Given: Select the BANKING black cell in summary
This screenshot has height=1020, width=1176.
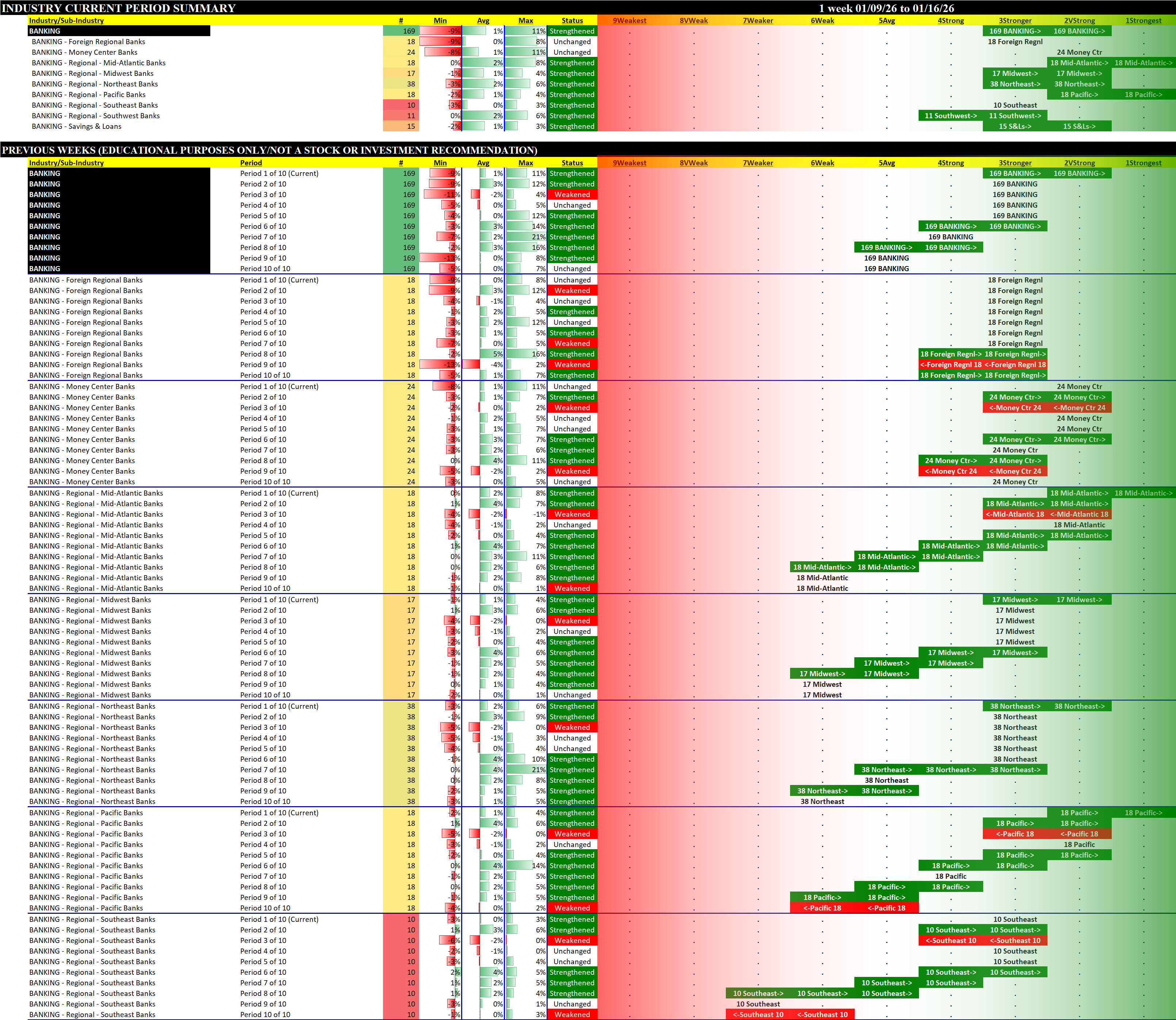Looking at the screenshot, I should (119, 31).
